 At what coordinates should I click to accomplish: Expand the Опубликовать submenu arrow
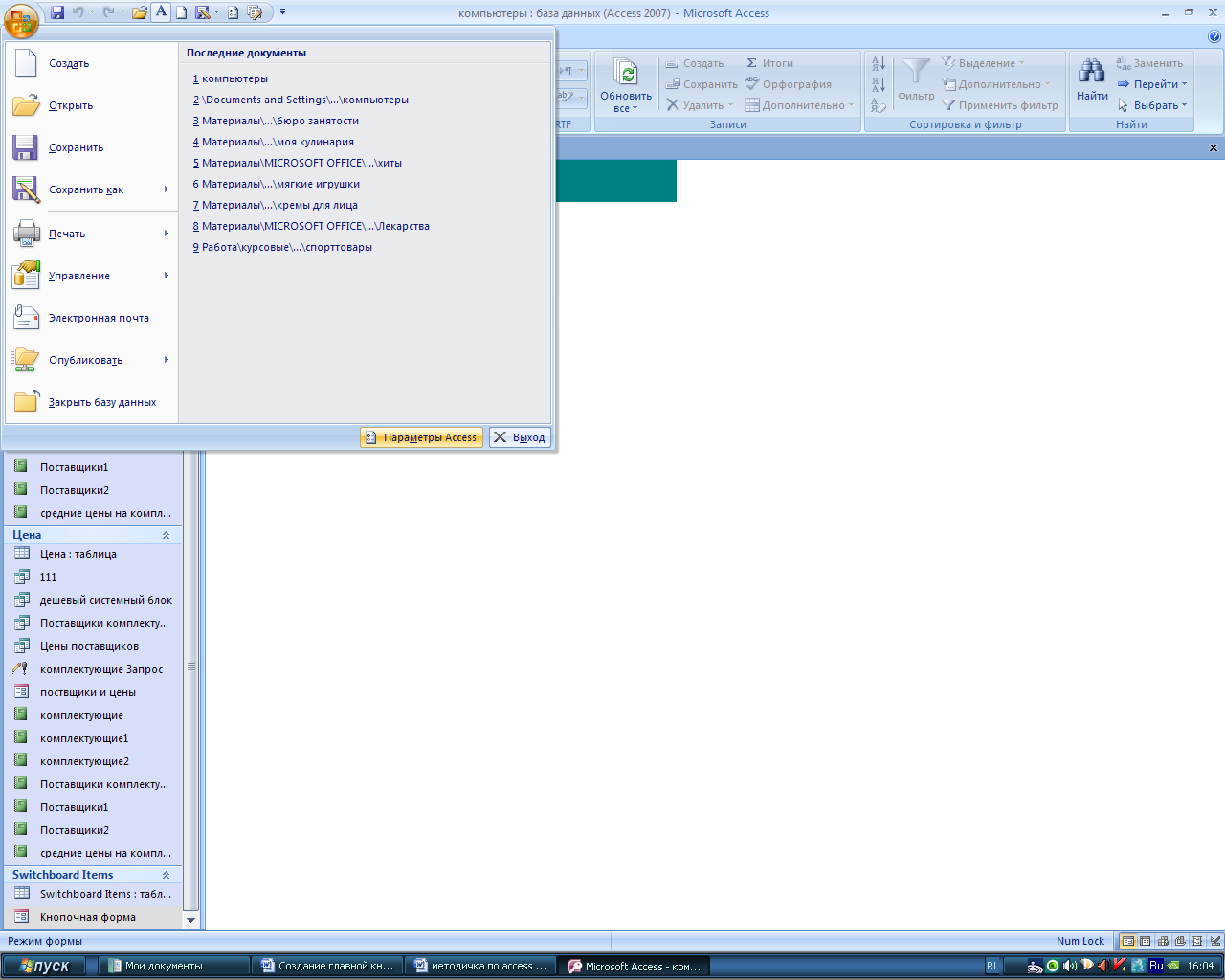coord(167,360)
